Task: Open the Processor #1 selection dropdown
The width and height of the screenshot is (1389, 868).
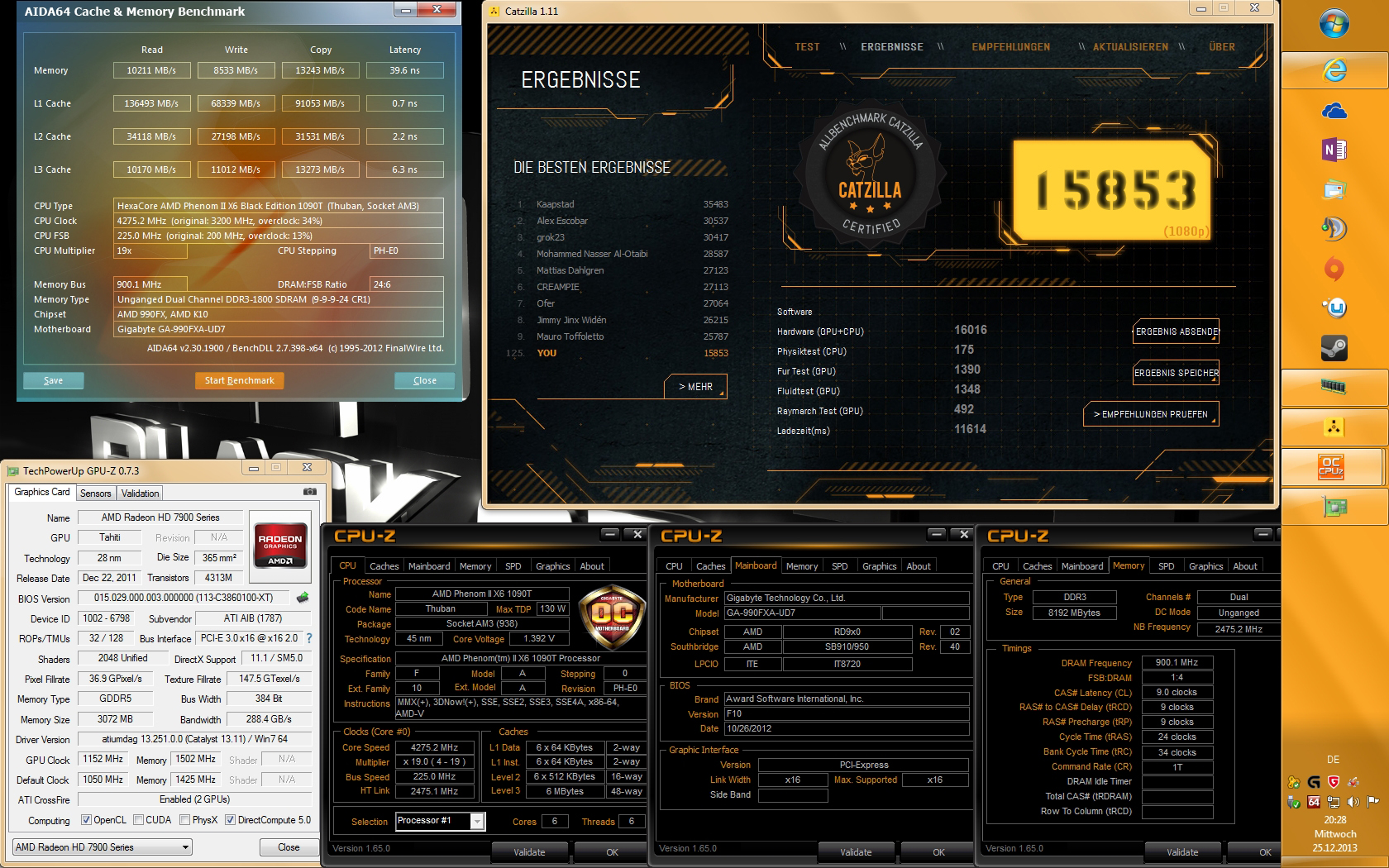Action: coord(440,821)
